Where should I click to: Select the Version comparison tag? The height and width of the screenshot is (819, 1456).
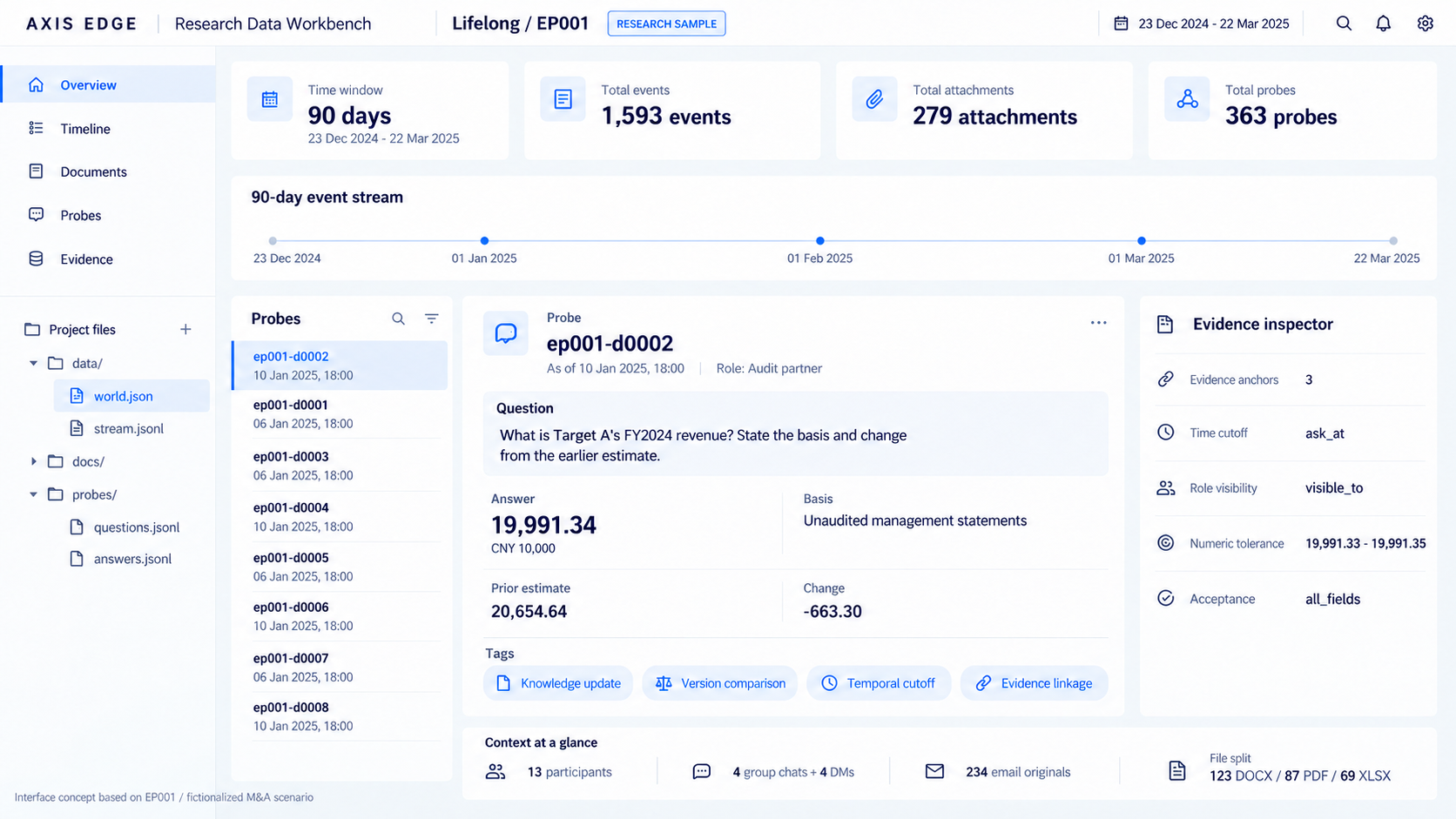(720, 683)
